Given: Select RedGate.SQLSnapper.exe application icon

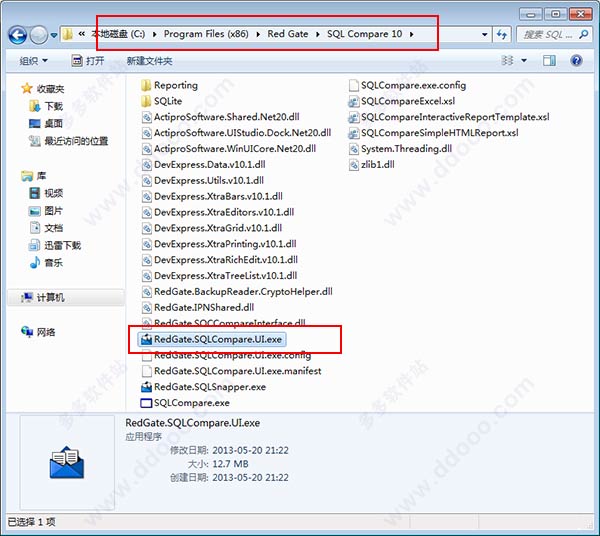Looking at the screenshot, I should click(x=146, y=387).
